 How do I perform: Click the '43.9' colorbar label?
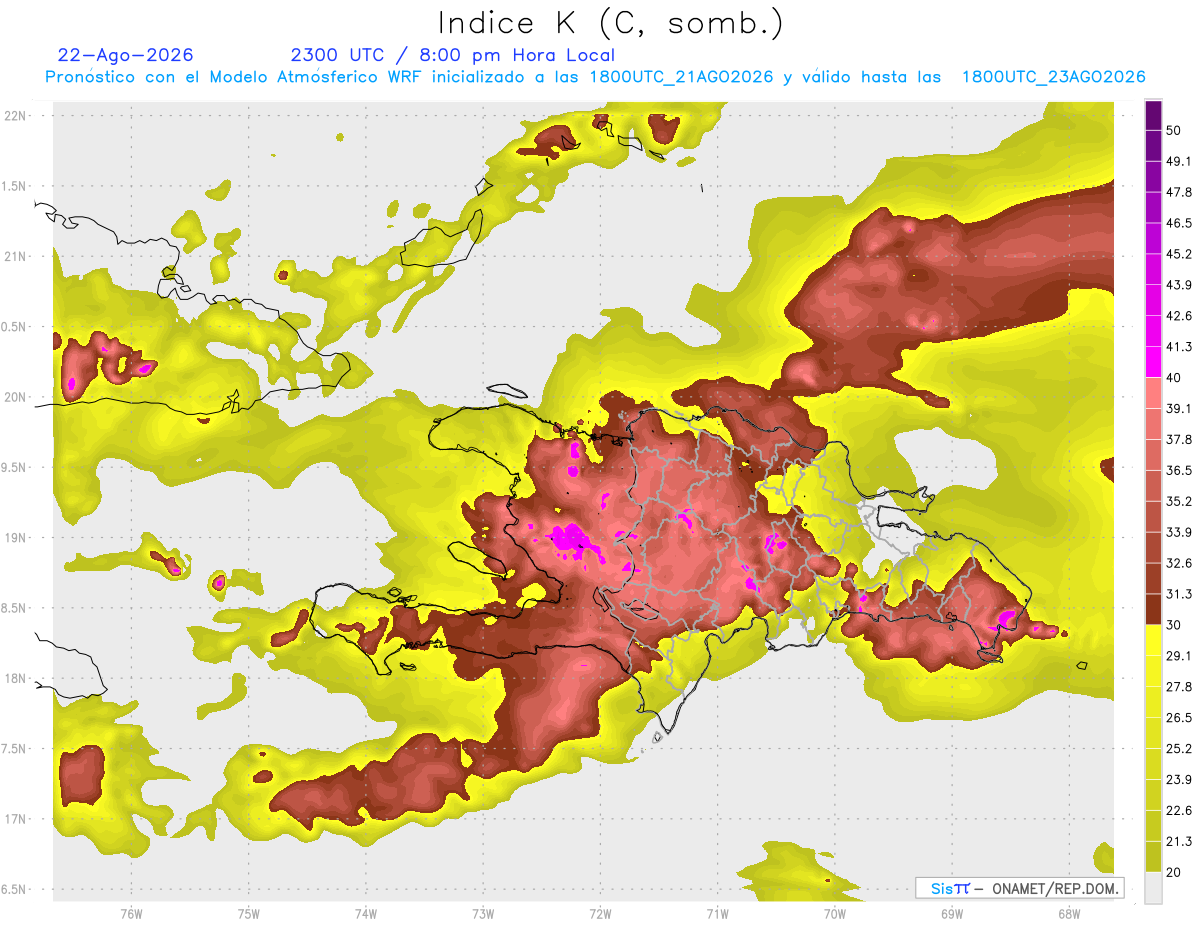(x=1179, y=285)
